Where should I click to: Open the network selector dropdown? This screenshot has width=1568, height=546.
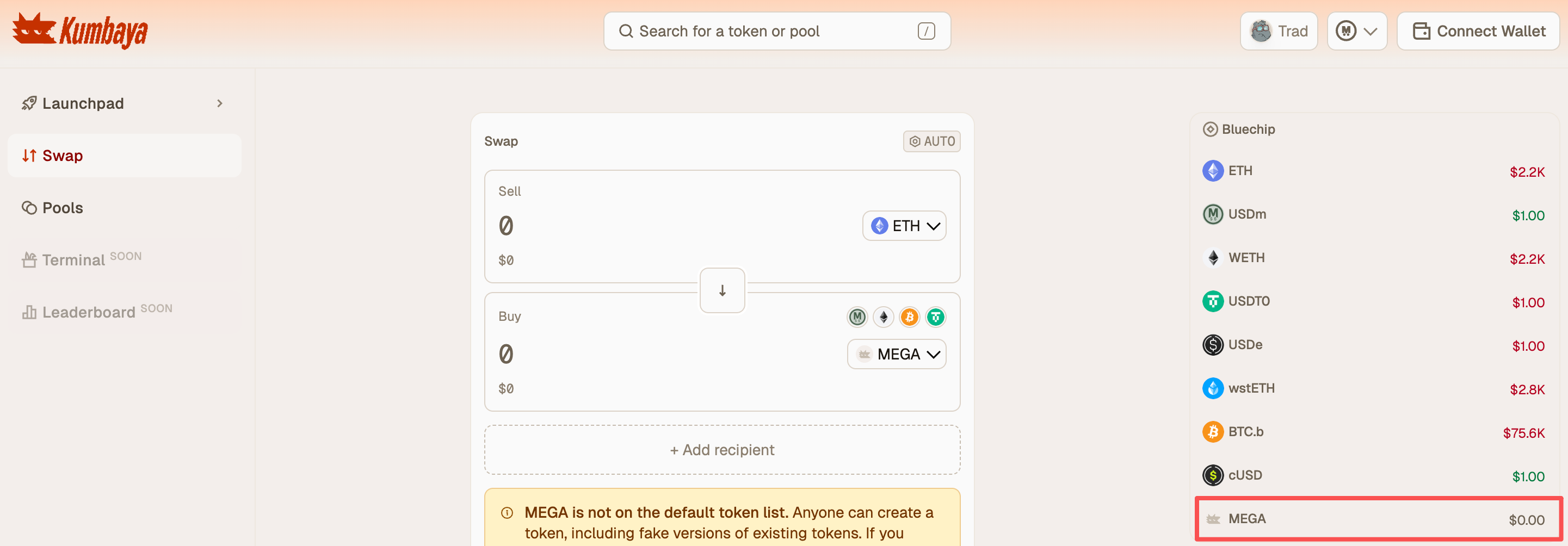tap(1356, 31)
